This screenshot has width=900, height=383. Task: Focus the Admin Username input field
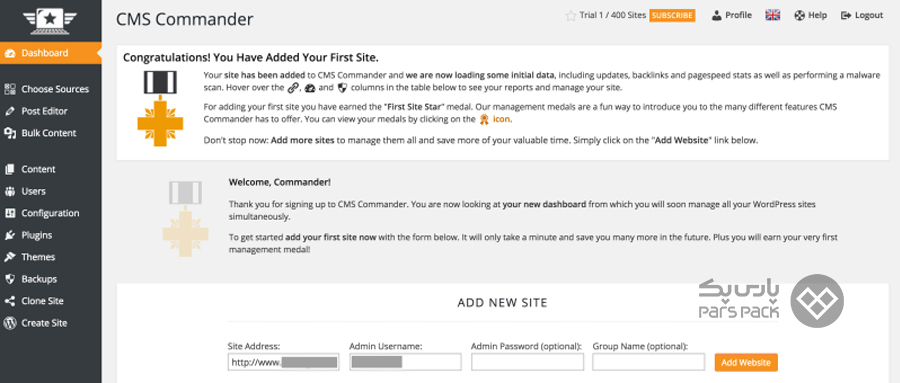pyautogui.click(x=405, y=362)
